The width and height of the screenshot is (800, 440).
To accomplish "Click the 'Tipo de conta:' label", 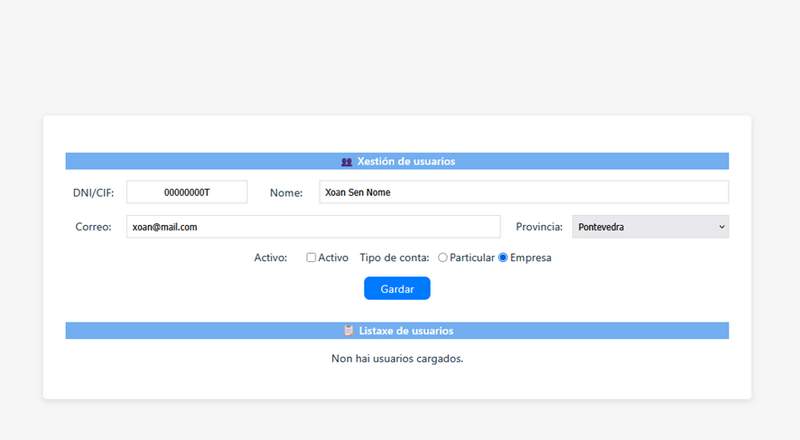I will [x=394, y=258].
